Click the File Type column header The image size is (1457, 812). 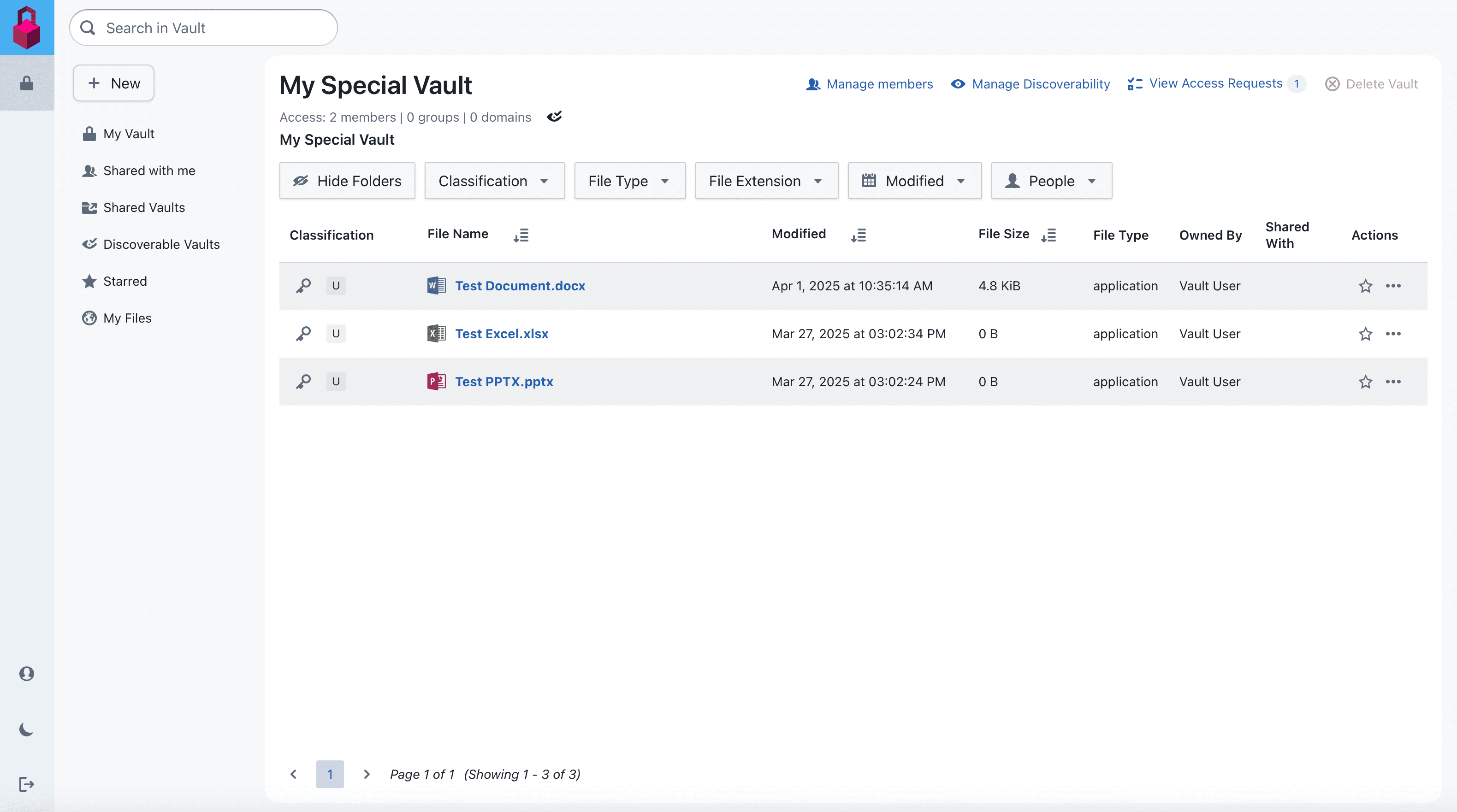(x=1120, y=235)
